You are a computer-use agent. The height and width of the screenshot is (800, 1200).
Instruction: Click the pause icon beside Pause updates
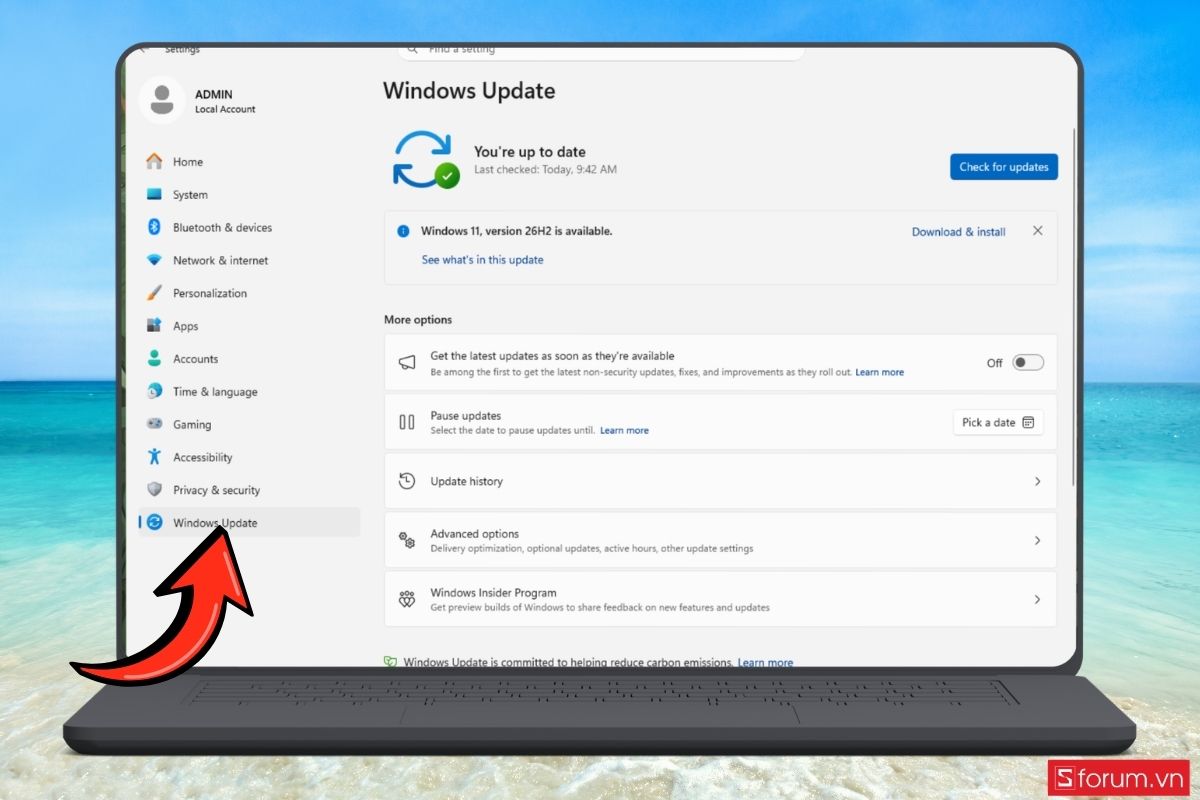point(407,422)
